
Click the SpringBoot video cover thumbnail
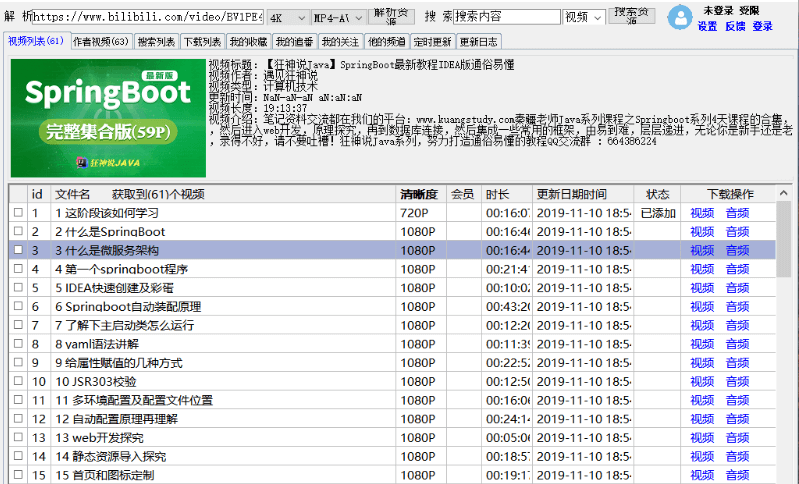coord(108,118)
